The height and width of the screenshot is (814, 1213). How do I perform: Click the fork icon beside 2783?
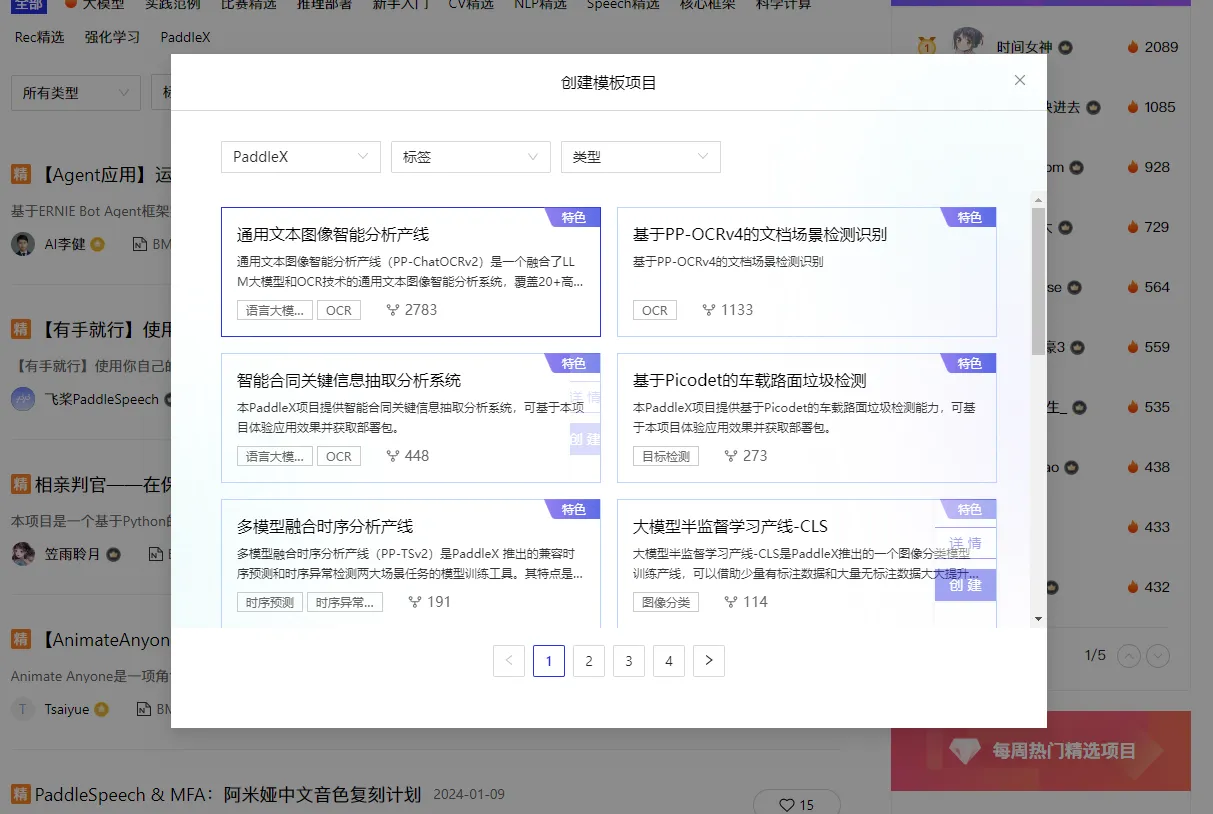[393, 310]
